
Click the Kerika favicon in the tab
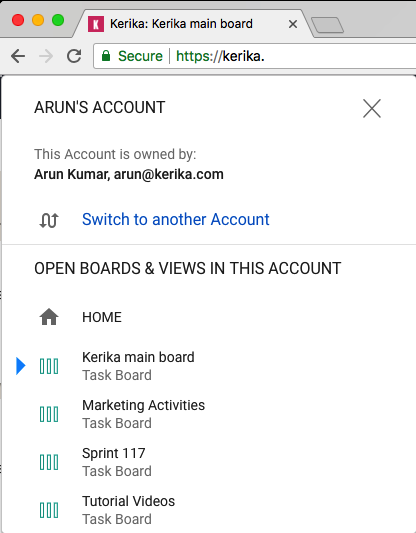pyautogui.click(x=96, y=24)
